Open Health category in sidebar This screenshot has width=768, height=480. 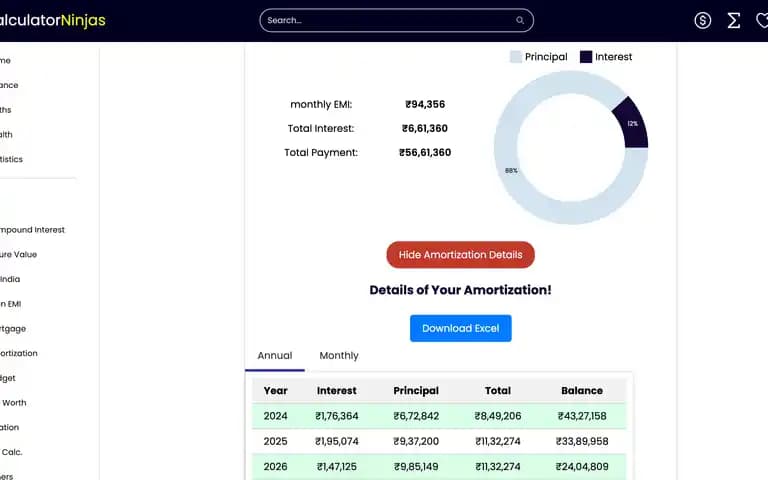(x=6, y=134)
